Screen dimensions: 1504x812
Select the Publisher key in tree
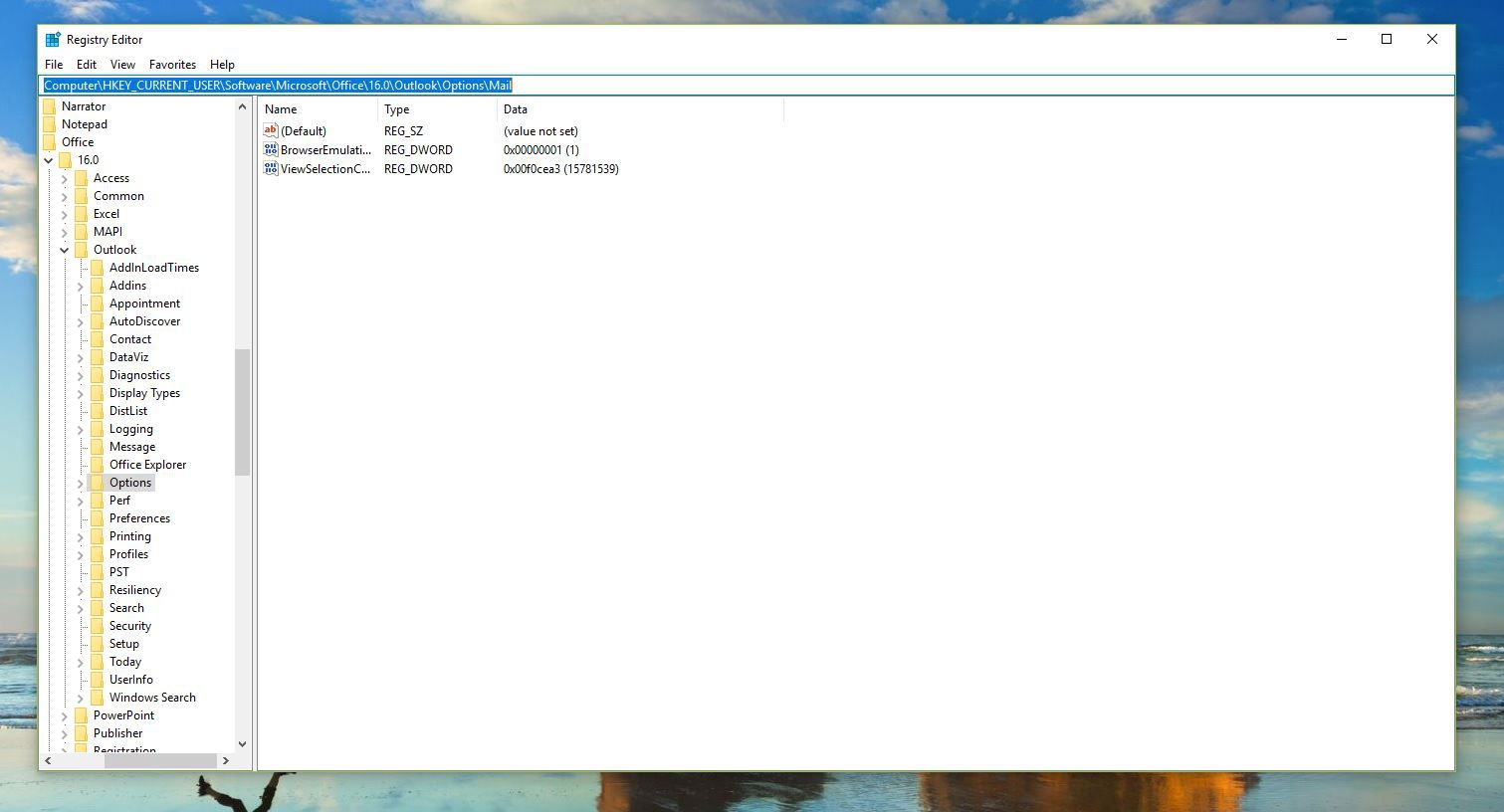[x=118, y=733]
